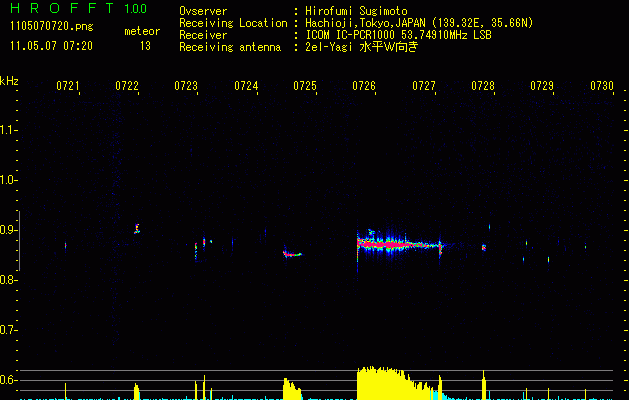Click the filename 1105070720.png
Screen dimensions: 629x400
(51, 26)
